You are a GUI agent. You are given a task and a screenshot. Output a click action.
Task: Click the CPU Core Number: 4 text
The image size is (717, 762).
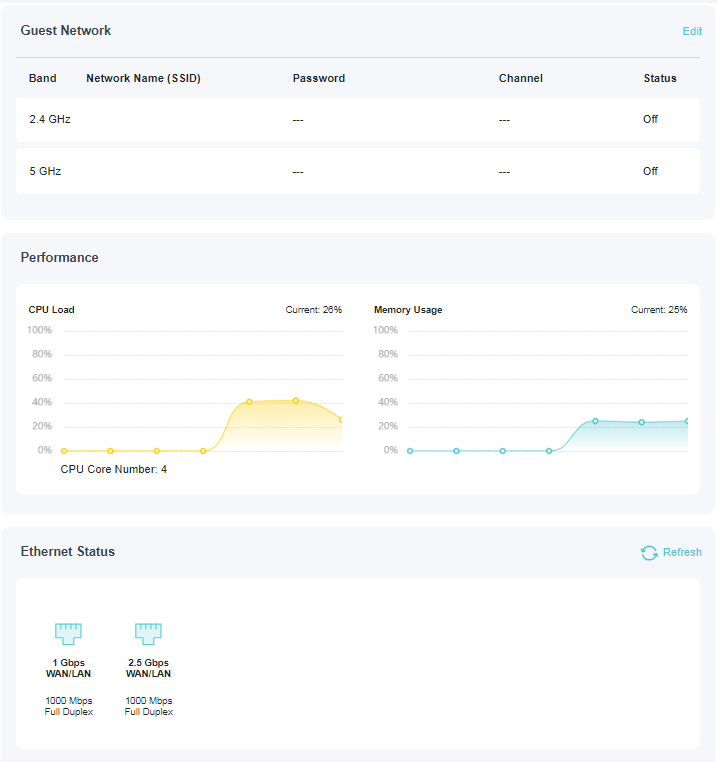[x=114, y=469]
